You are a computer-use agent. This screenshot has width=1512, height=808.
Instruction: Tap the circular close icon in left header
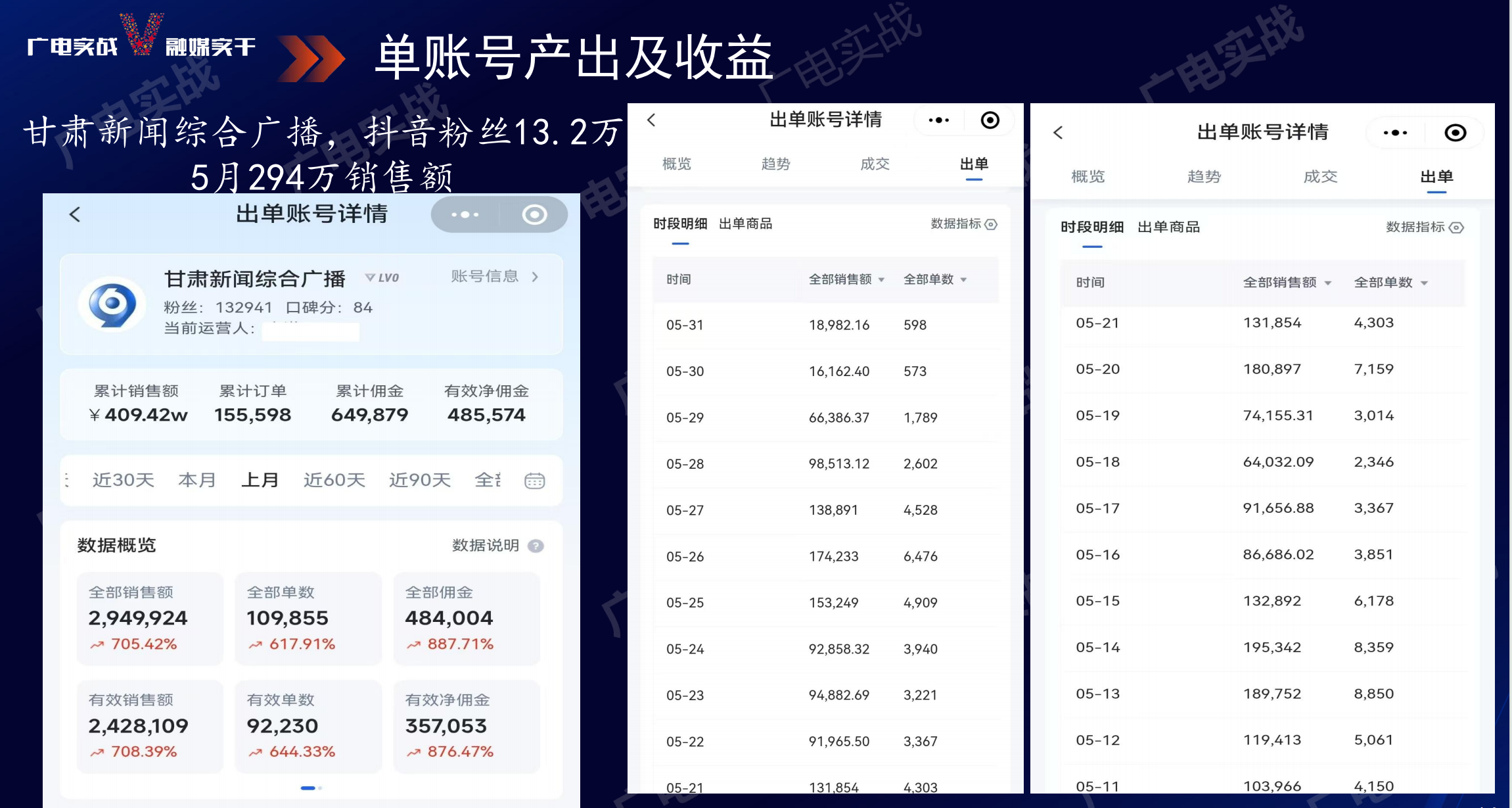click(x=534, y=214)
